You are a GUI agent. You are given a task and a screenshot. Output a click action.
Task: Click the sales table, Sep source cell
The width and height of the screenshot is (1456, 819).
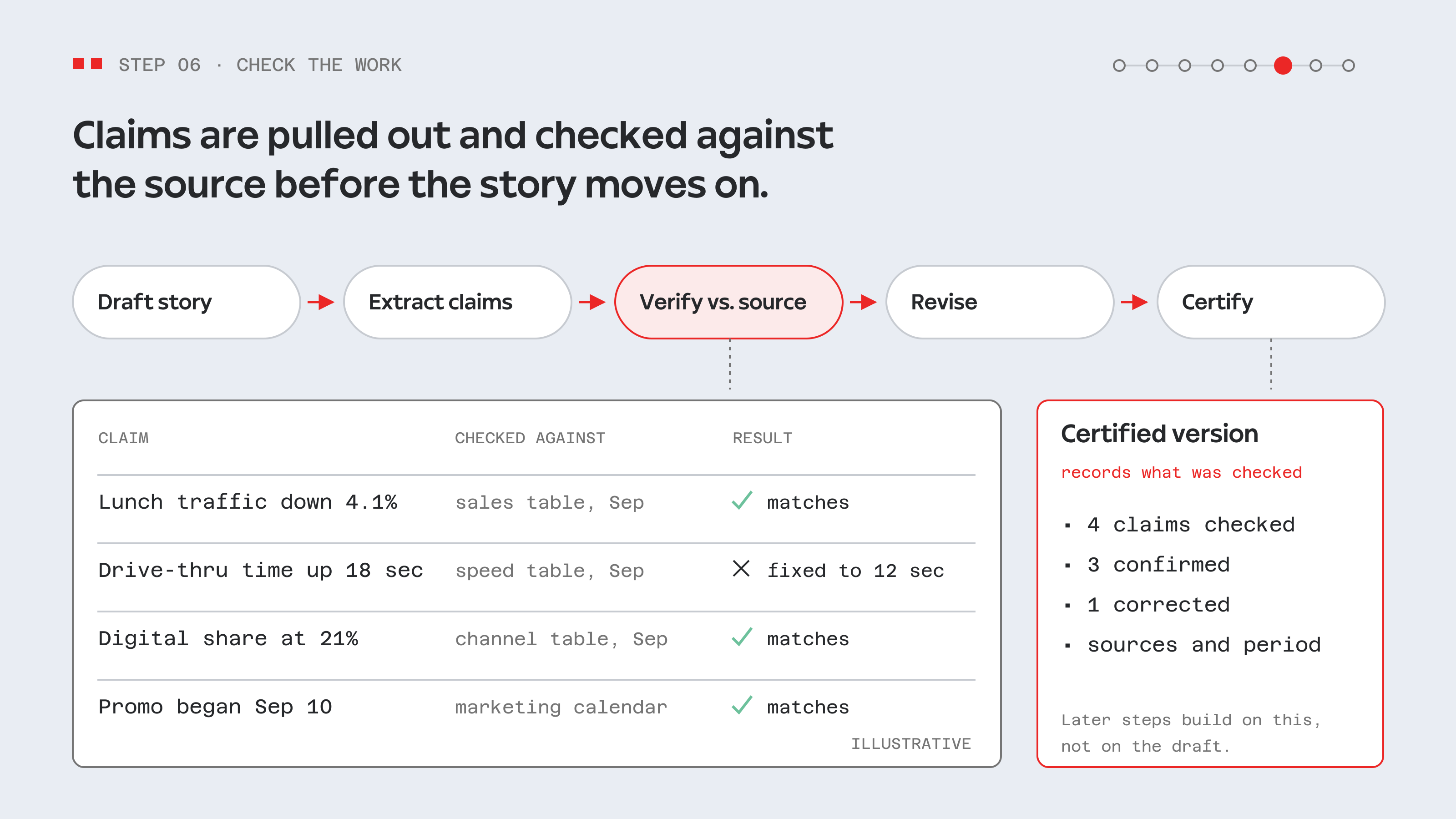tap(549, 502)
